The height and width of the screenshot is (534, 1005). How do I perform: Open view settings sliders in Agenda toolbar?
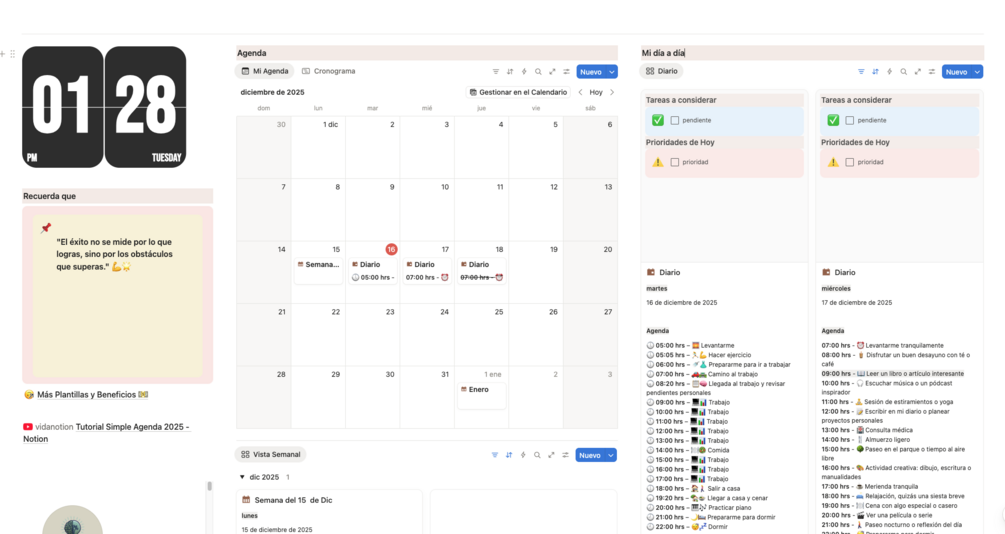[566, 72]
